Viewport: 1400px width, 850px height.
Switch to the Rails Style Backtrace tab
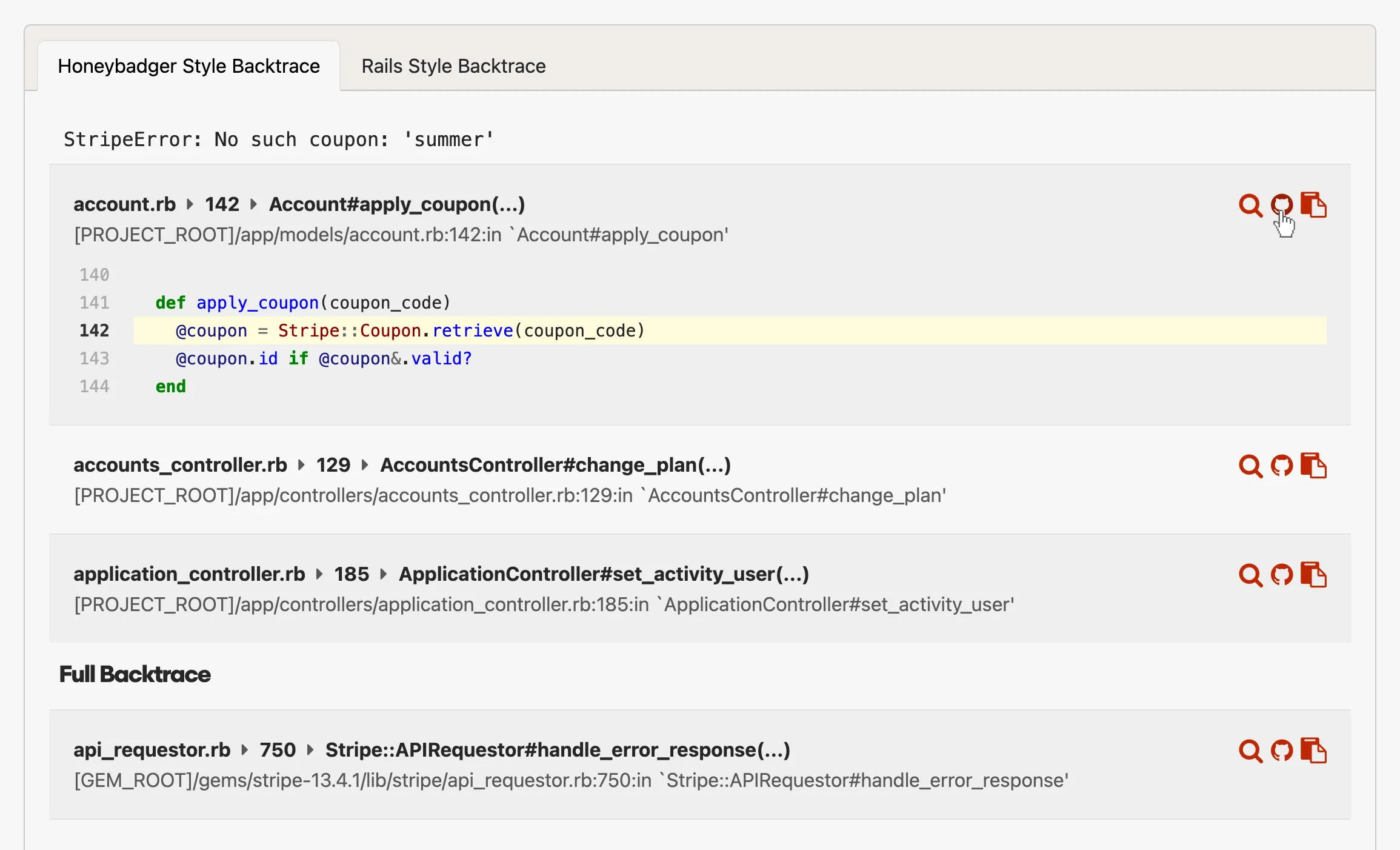point(453,65)
